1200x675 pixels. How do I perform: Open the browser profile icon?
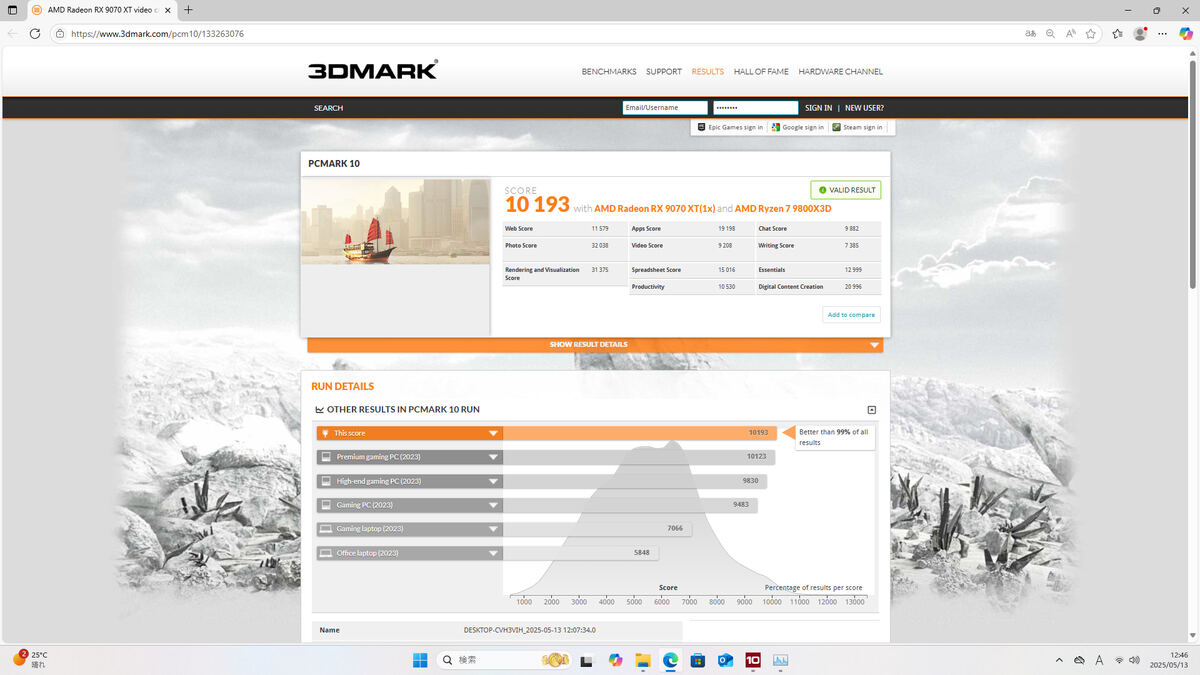point(1140,33)
